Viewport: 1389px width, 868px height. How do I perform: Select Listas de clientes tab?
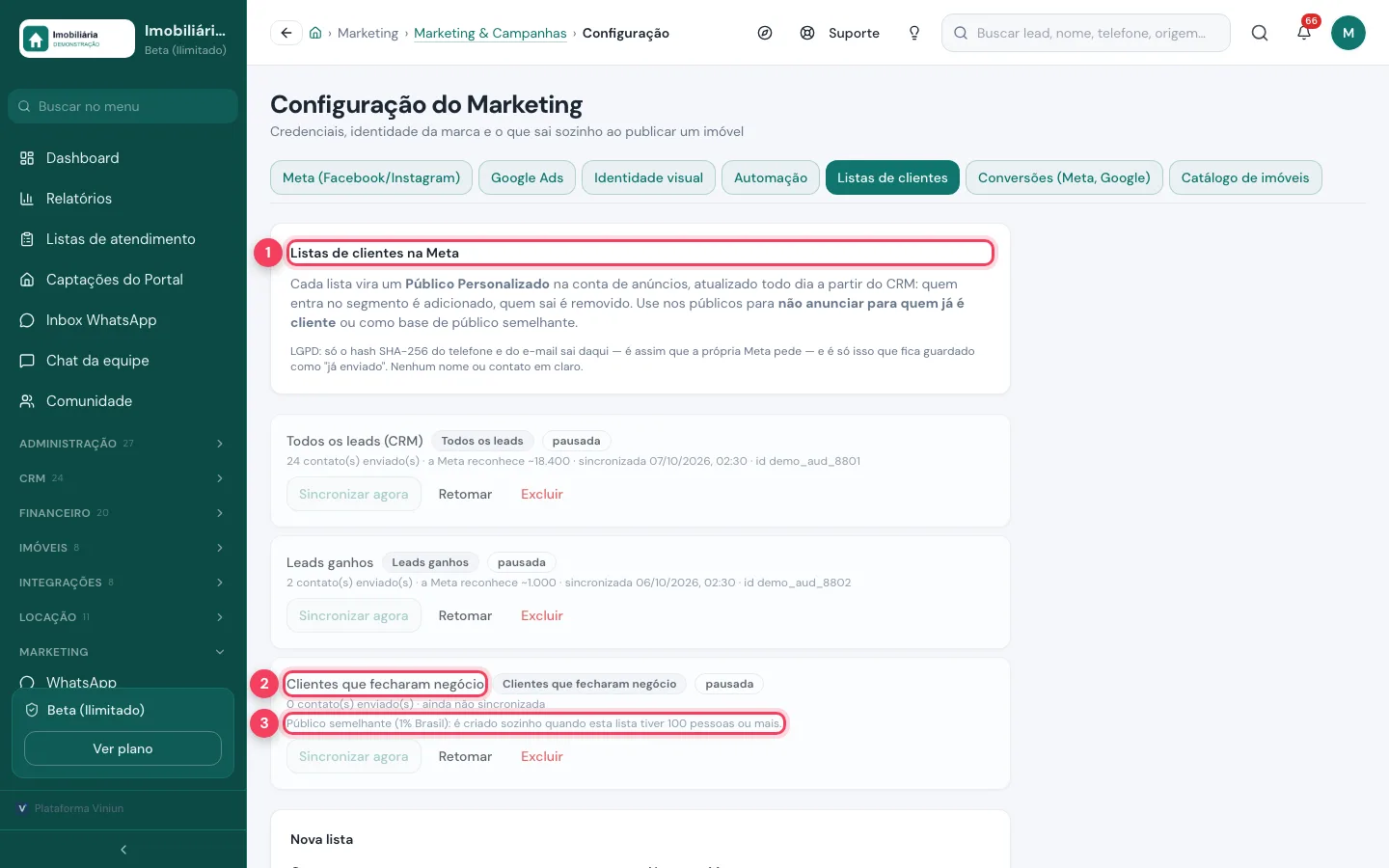tap(892, 177)
